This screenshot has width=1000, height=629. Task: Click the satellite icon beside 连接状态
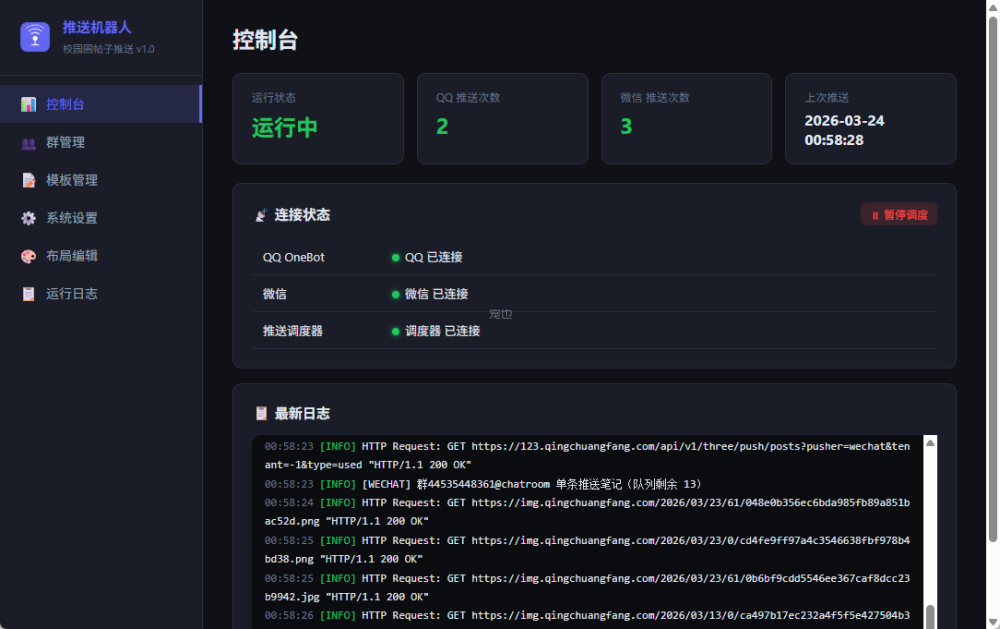[261, 215]
